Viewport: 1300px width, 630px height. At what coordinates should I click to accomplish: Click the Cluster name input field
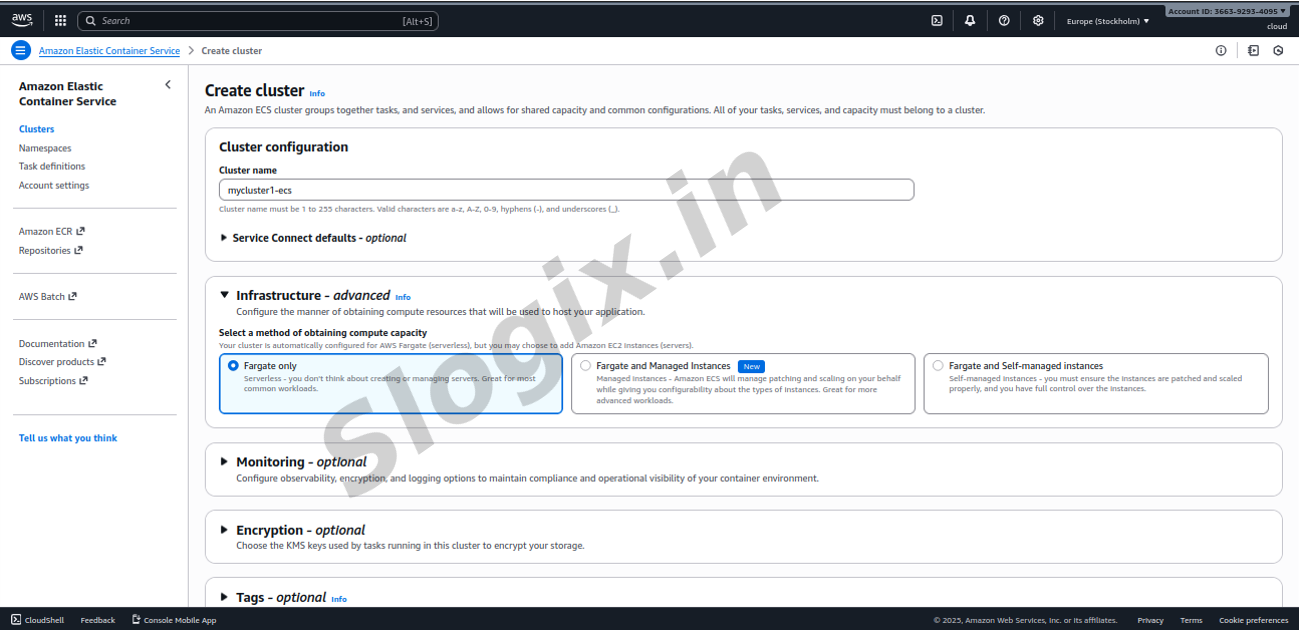(x=566, y=190)
